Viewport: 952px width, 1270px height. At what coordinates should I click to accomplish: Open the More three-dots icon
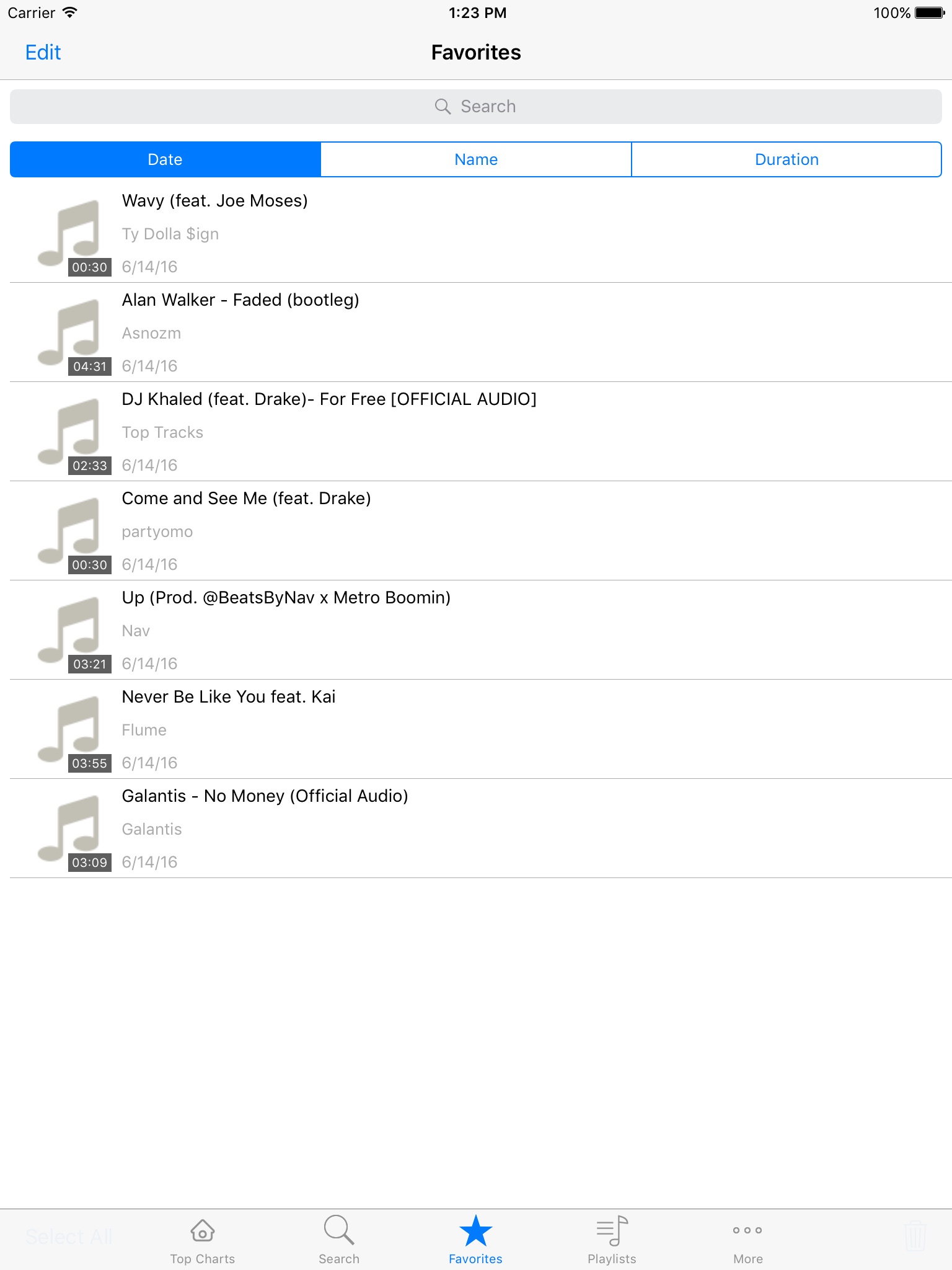tap(747, 1230)
